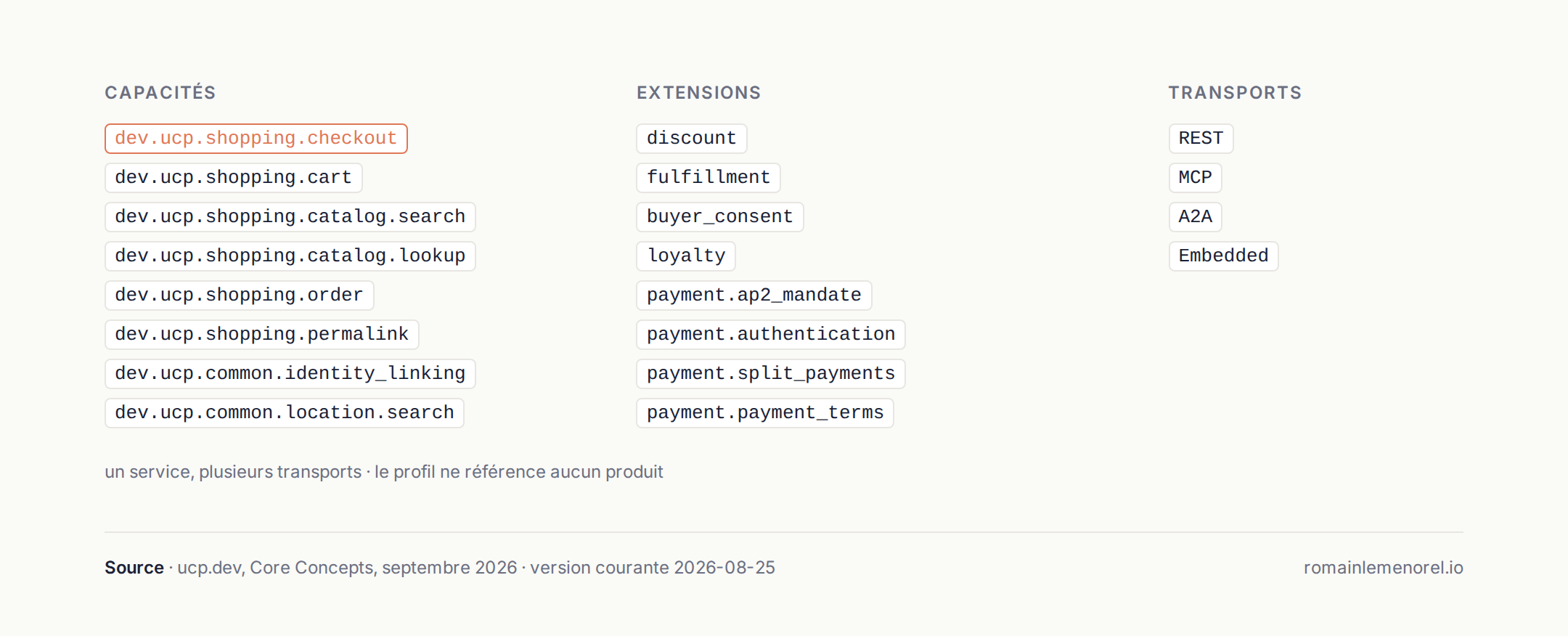Image resolution: width=1568 pixels, height=636 pixels.
Task: Select the MCP transport tag
Action: (x=1195, y=177)
